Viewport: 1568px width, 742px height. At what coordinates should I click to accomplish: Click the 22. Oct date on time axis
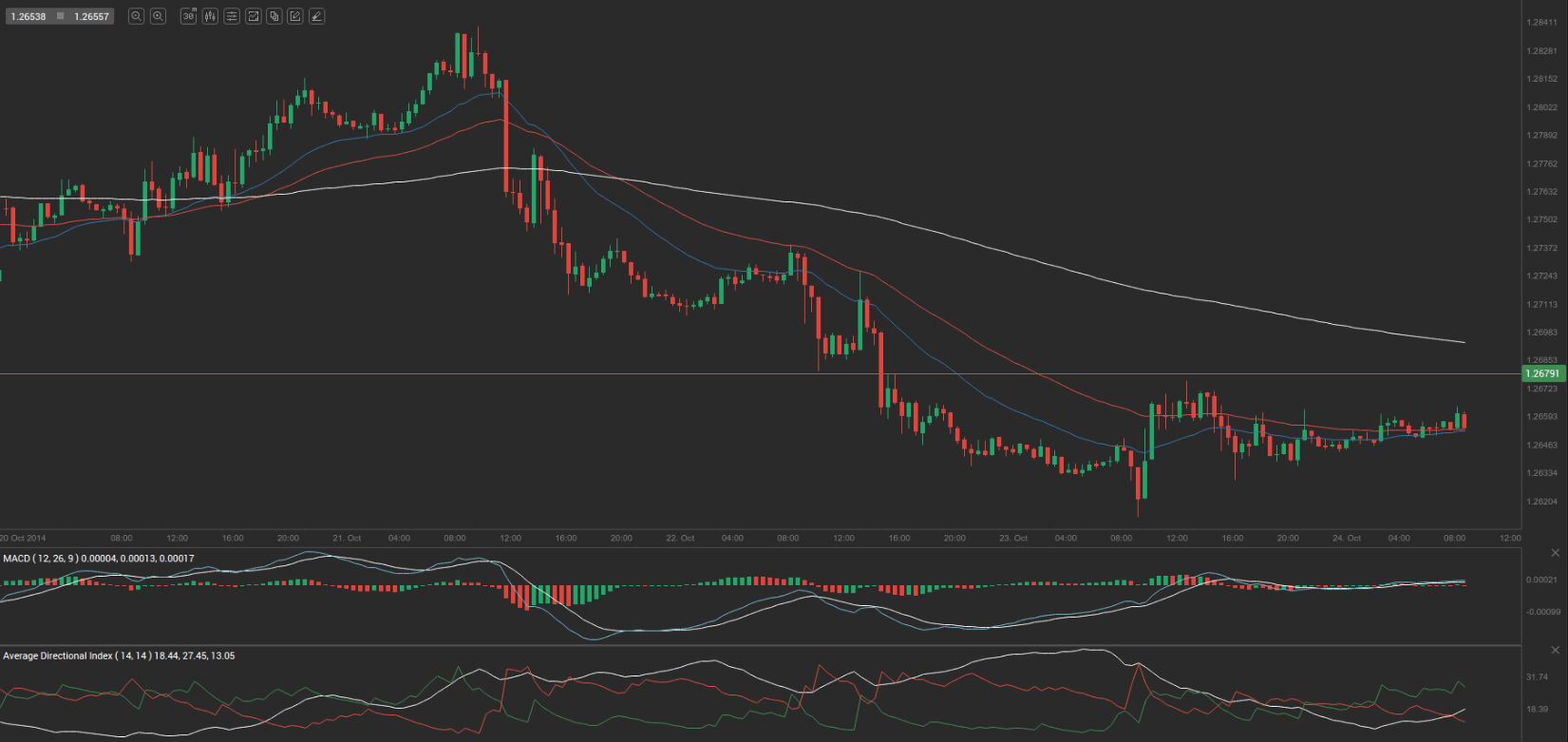click(680, 538)
